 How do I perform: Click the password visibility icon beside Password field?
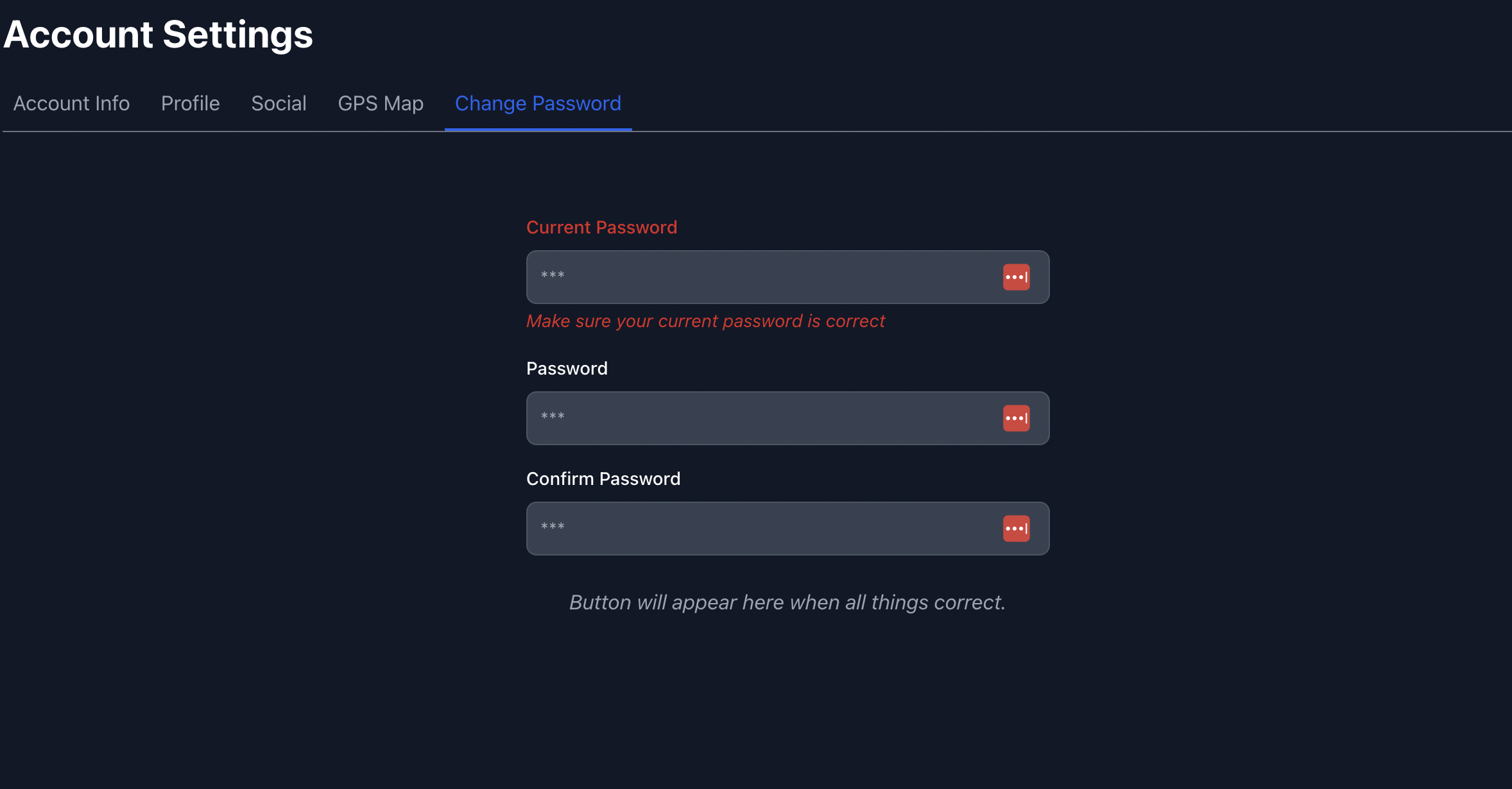(x=1017, y=418)
